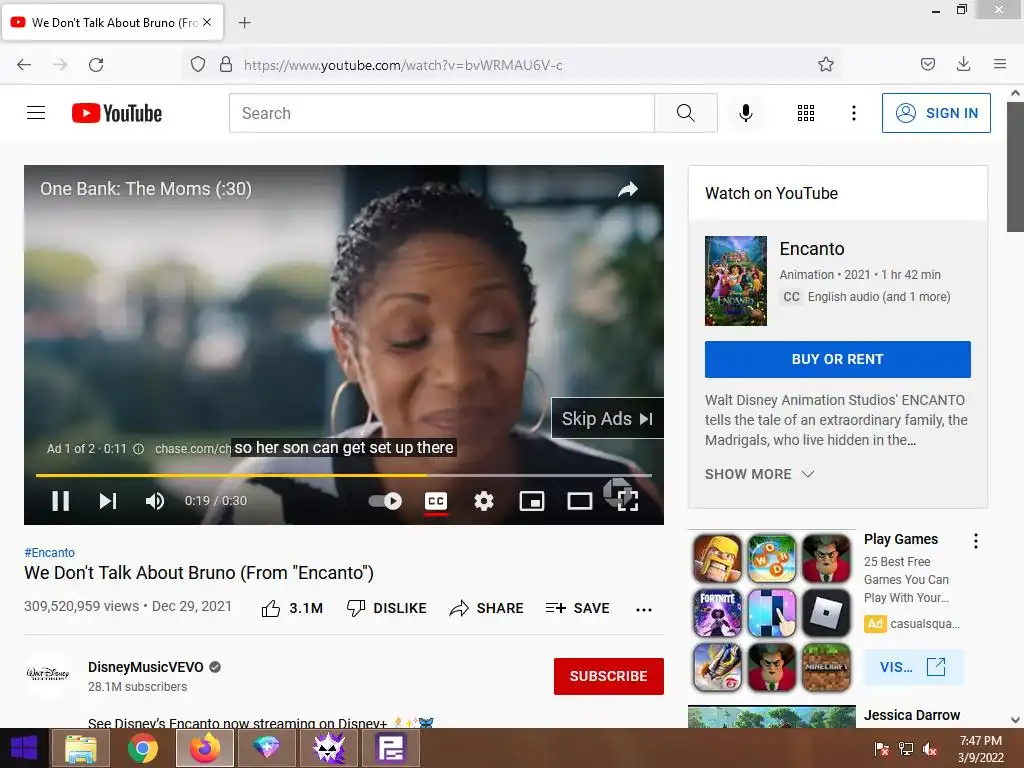Image resolution: width=1024 pixels, height=768 pixels.
Task: Open the YouTube hamburger guide menu
Action: (36, 113)
